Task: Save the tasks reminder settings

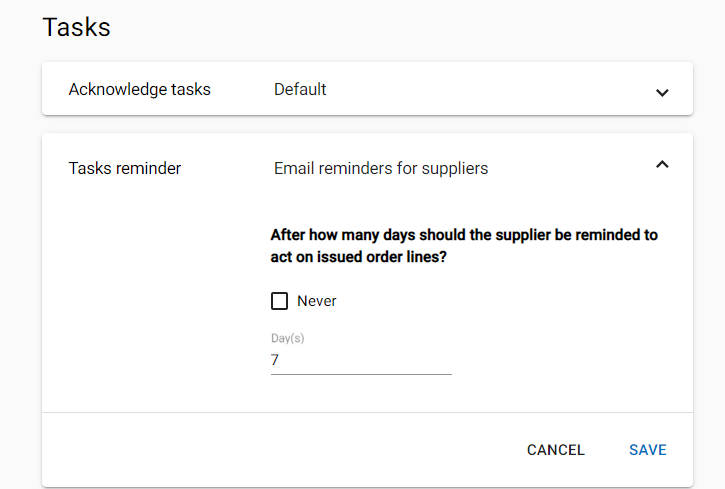Action: 648,450
